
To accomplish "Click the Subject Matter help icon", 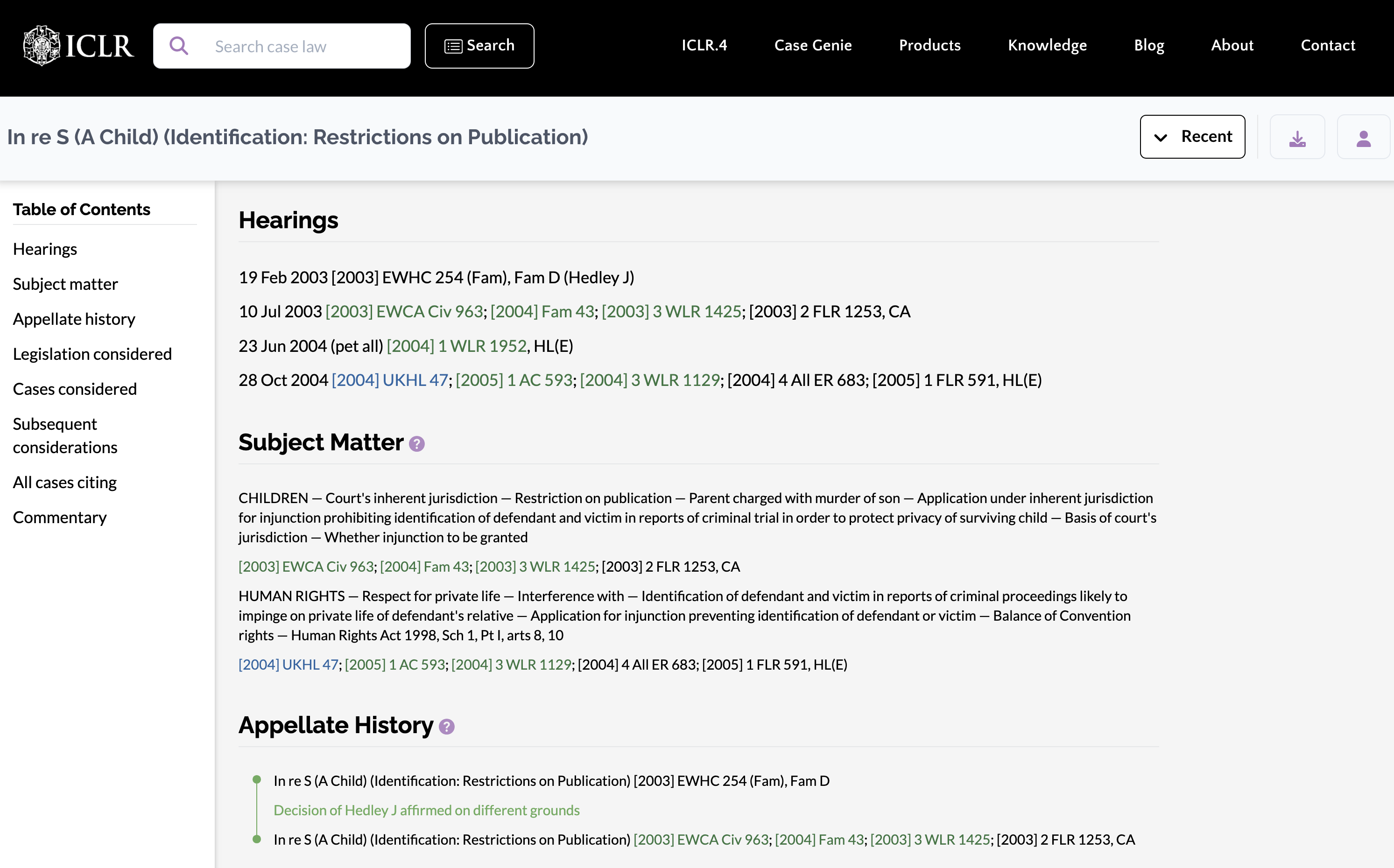I will pyautogui.click(x=417, y=443).
